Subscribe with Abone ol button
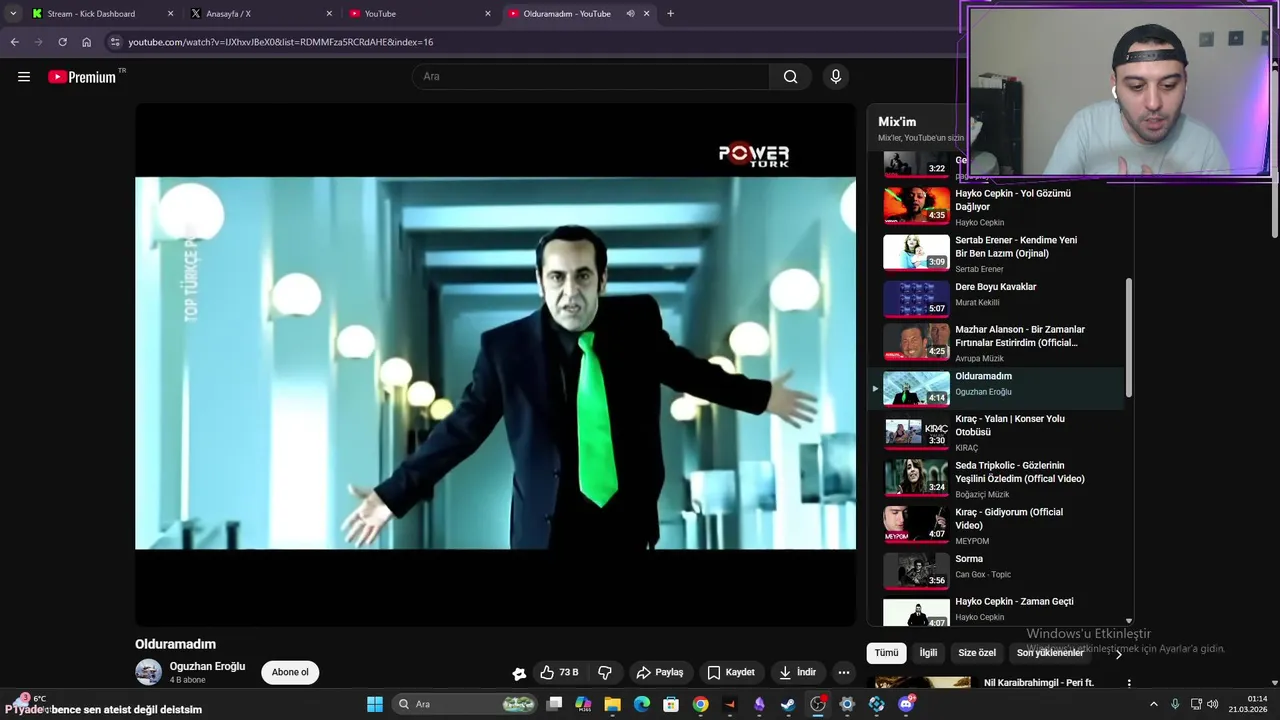Image resolution: width=1280 pixels, height=720 pixels. [290, 672]
